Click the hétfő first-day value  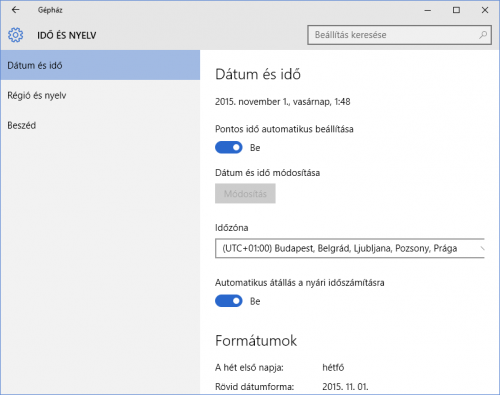point(333,367)
